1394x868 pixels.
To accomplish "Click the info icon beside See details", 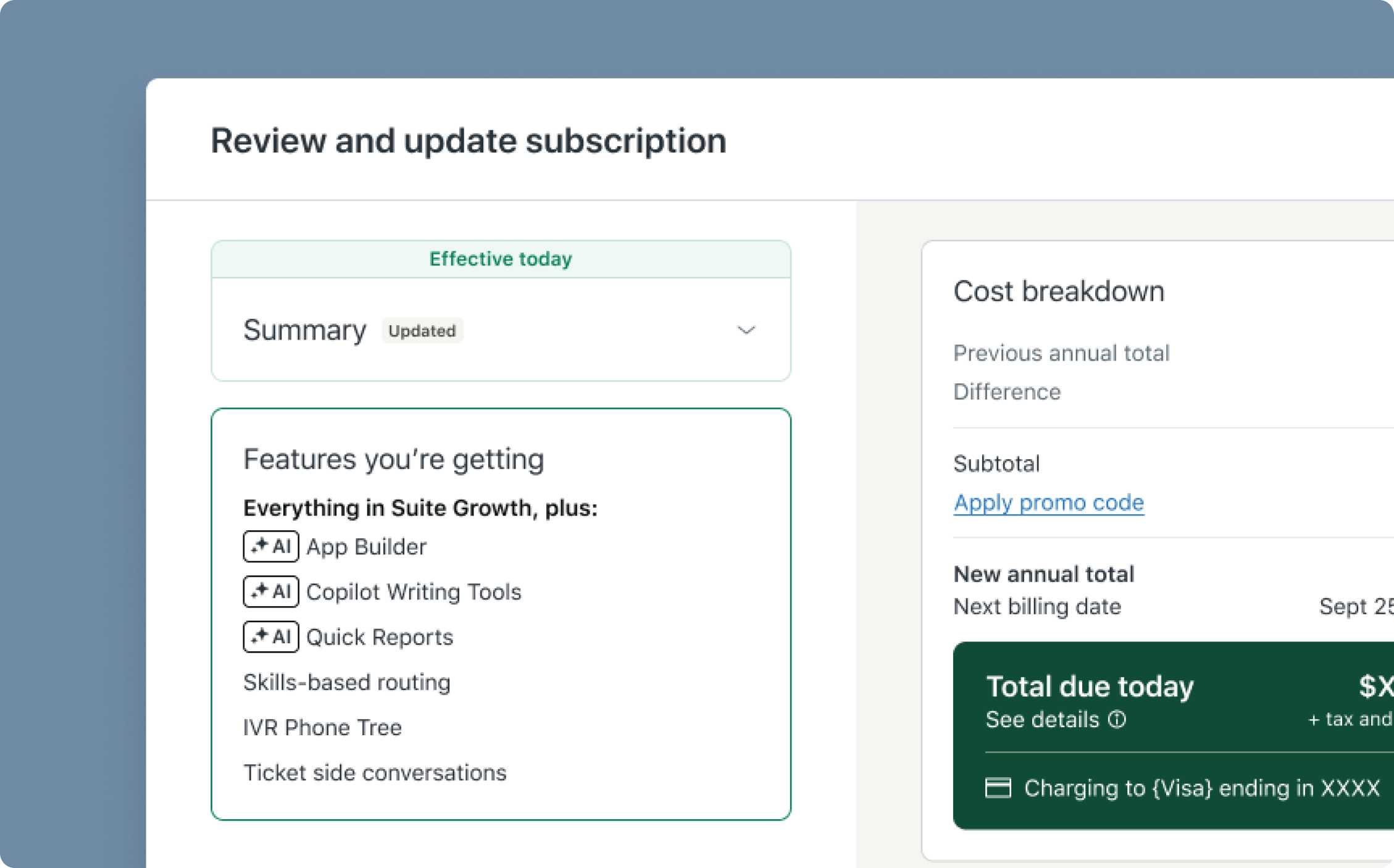I will point(1119,719).
